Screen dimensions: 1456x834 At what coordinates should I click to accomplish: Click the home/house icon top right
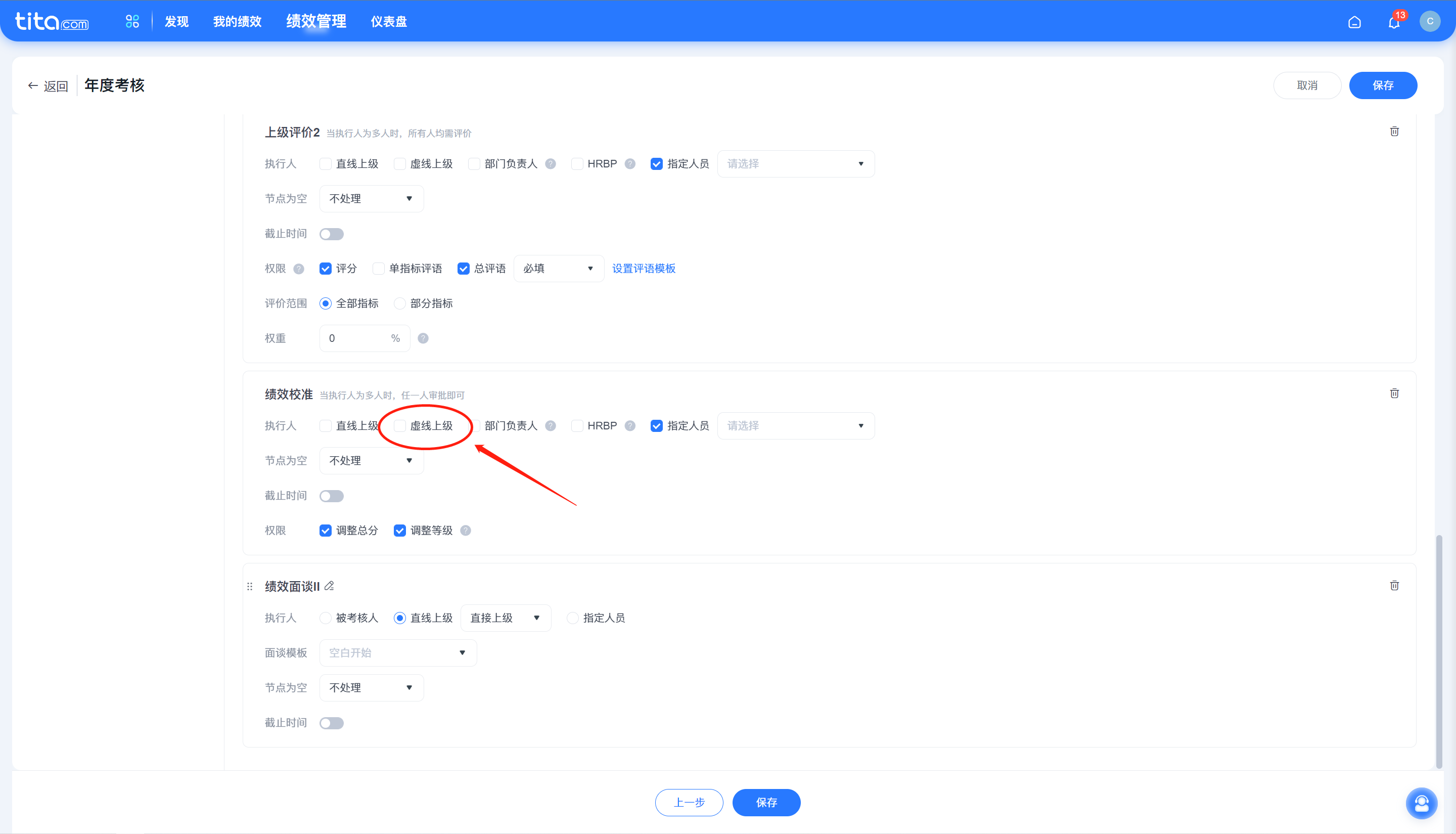[1354, 20]
